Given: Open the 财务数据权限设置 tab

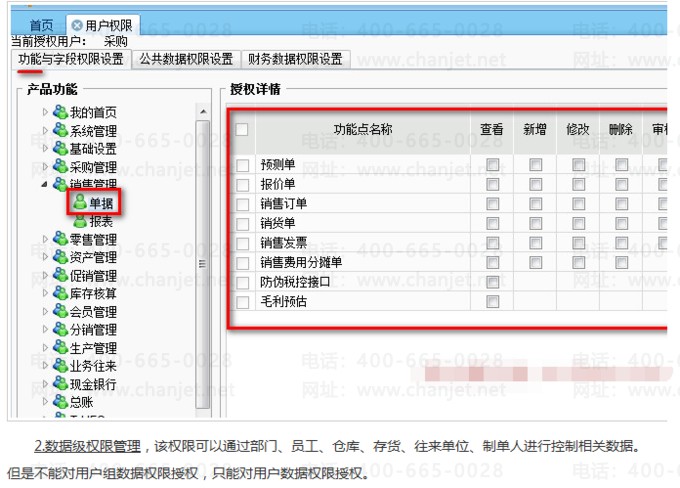Looking at the screenshot, I should 295,59.
